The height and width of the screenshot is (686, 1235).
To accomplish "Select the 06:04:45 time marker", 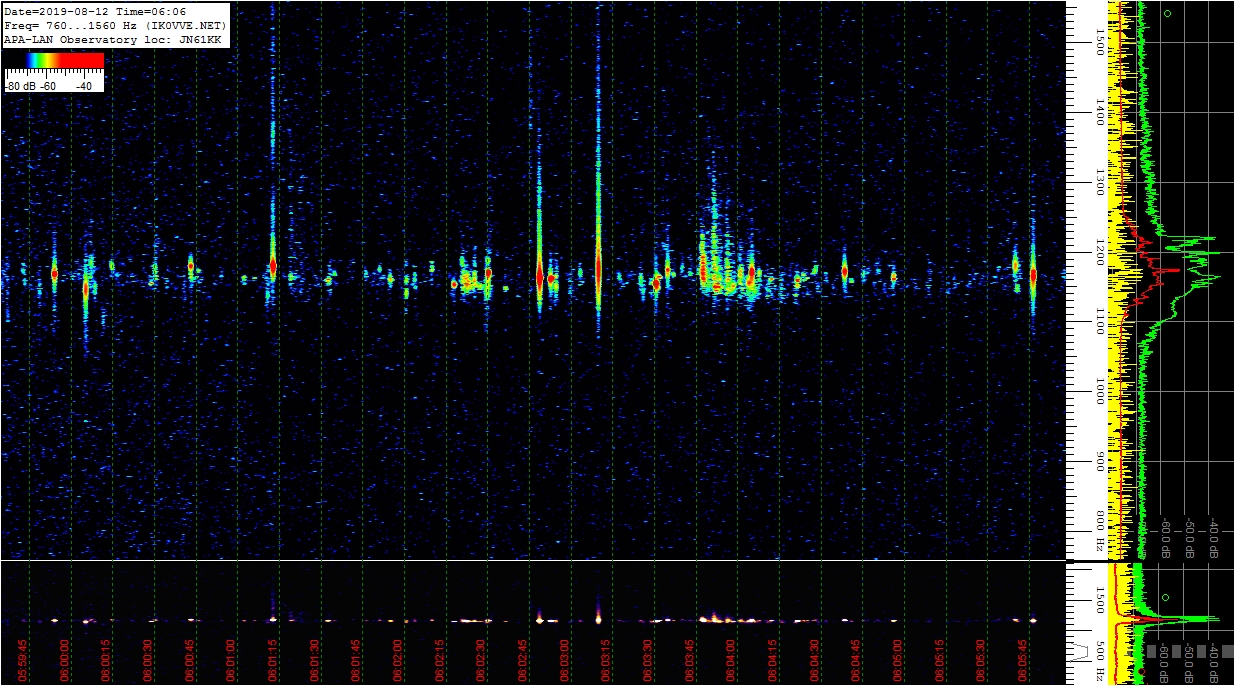I will pos(856,658).
